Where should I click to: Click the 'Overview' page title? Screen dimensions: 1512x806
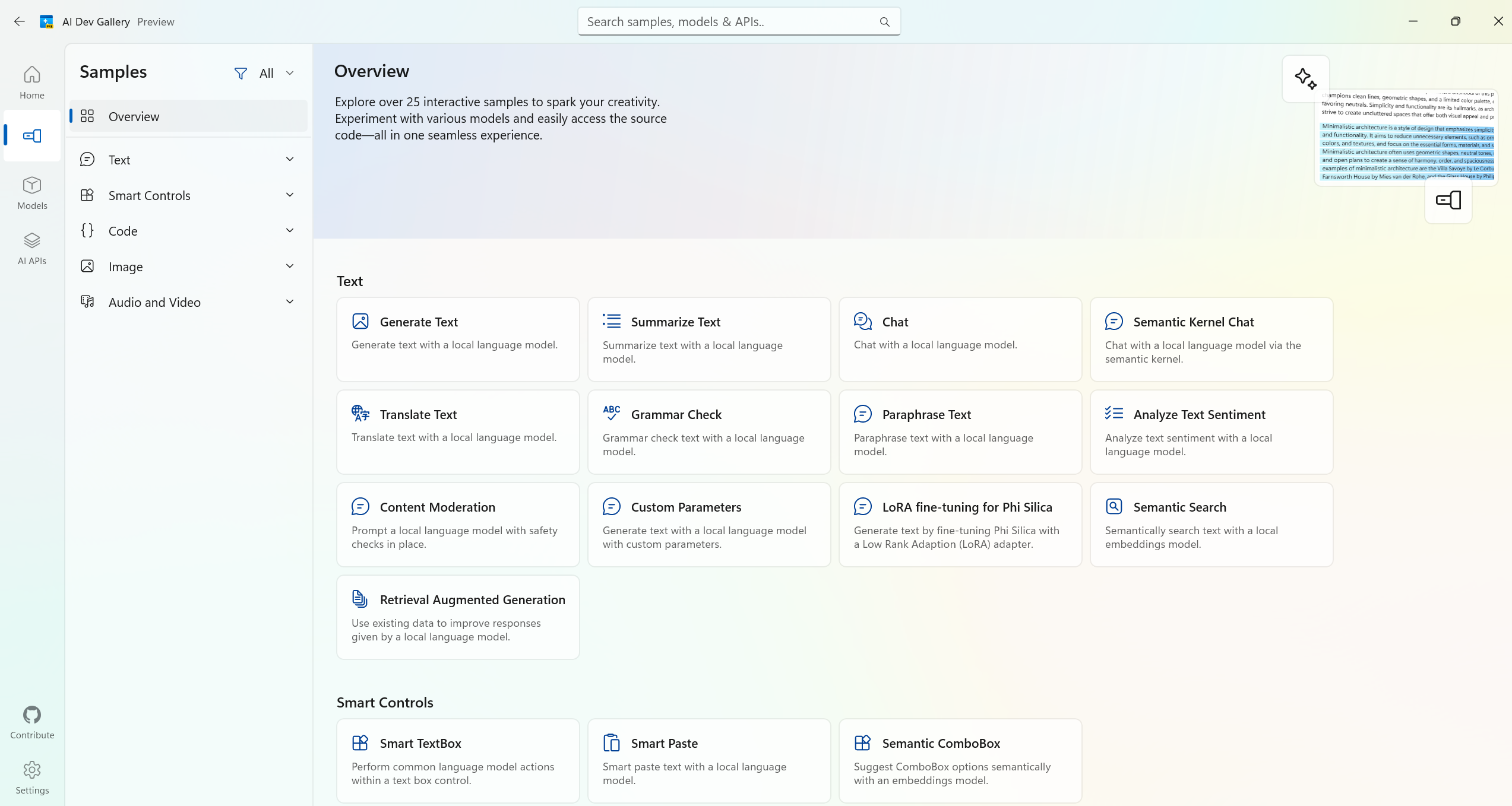point(372,71)
